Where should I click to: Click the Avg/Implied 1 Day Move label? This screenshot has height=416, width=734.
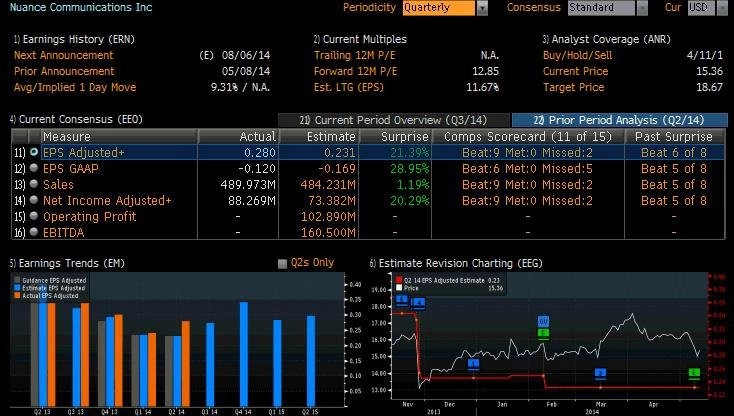tap(75, 87)
